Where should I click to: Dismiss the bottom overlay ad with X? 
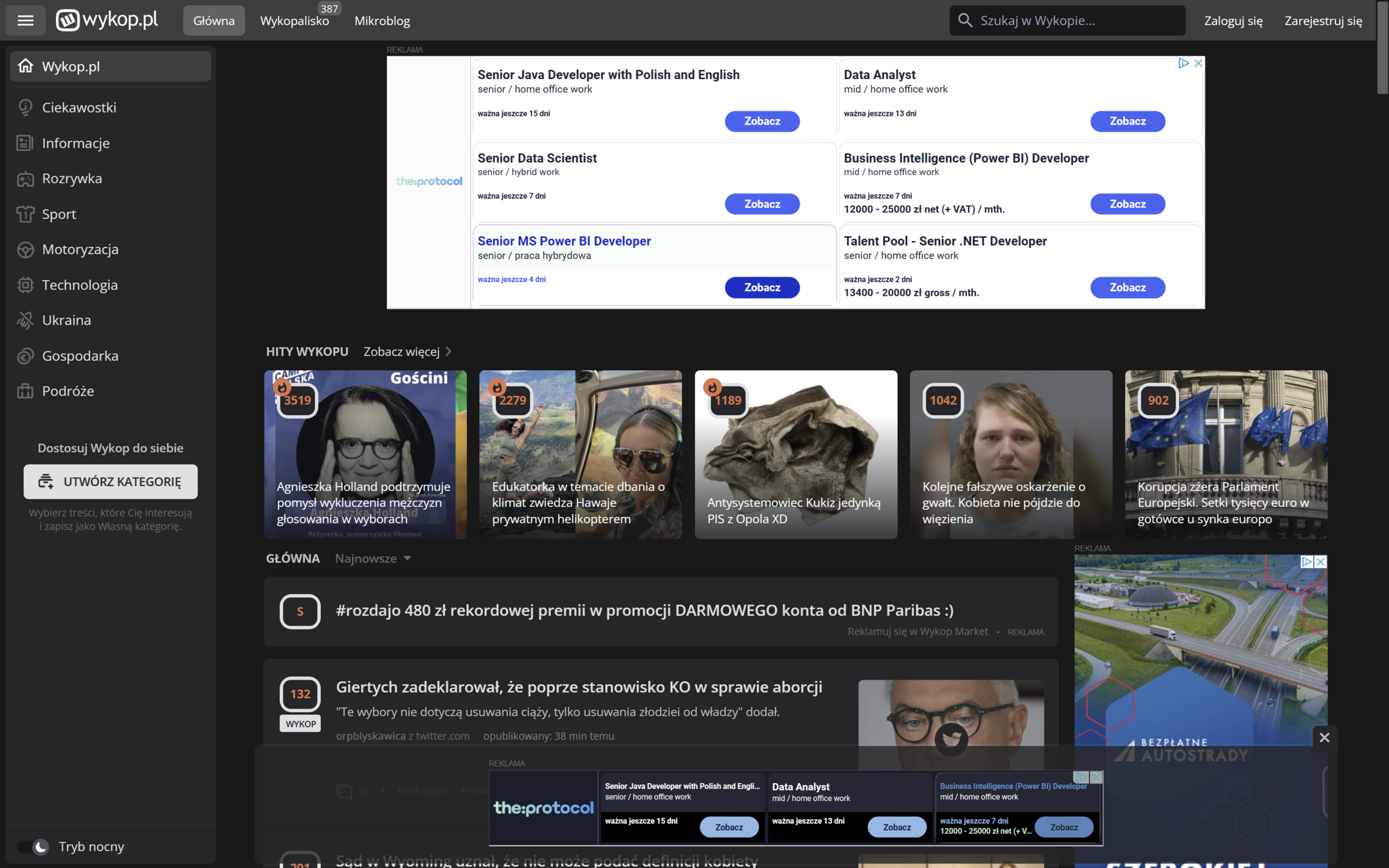[1323, 737]
